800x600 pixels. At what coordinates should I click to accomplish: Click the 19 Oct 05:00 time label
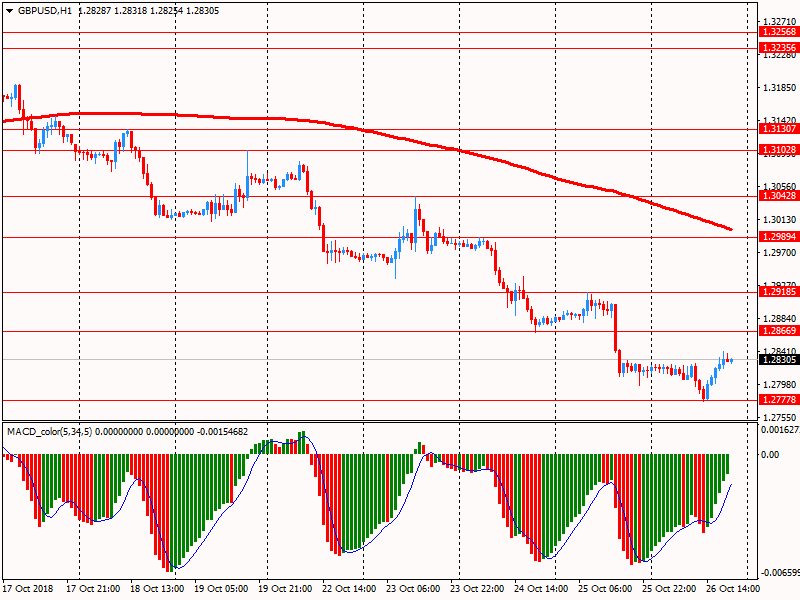221,588
